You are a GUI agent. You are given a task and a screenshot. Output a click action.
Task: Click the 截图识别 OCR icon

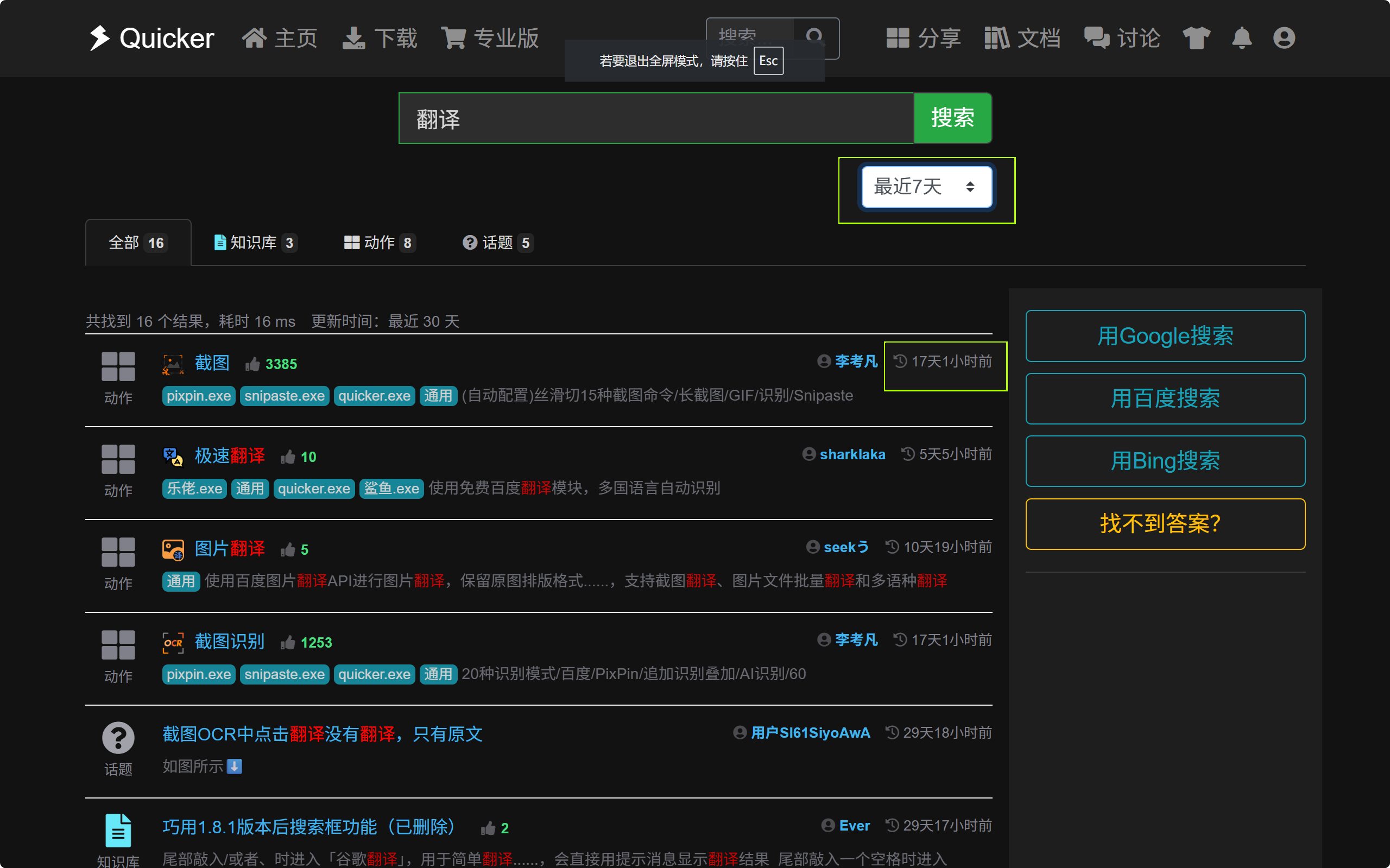tap(173, 642)
